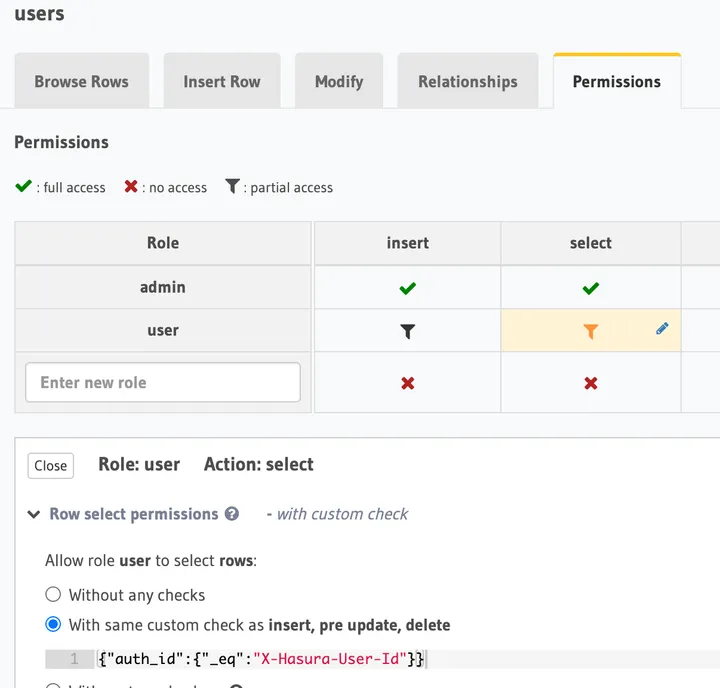The image size is (720, 688).
Task: Click the 'user' role cell
Action: 163,330
